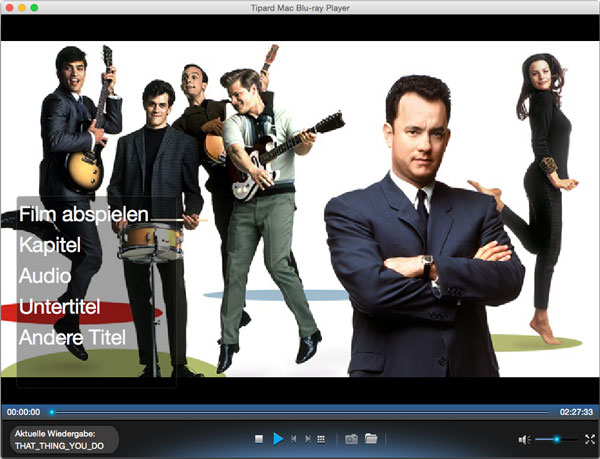Select 'Film abspielen' in the disc menu
The width and height of the screenshot is (600, 459).
pyautogui.click(x=84, y=215)
